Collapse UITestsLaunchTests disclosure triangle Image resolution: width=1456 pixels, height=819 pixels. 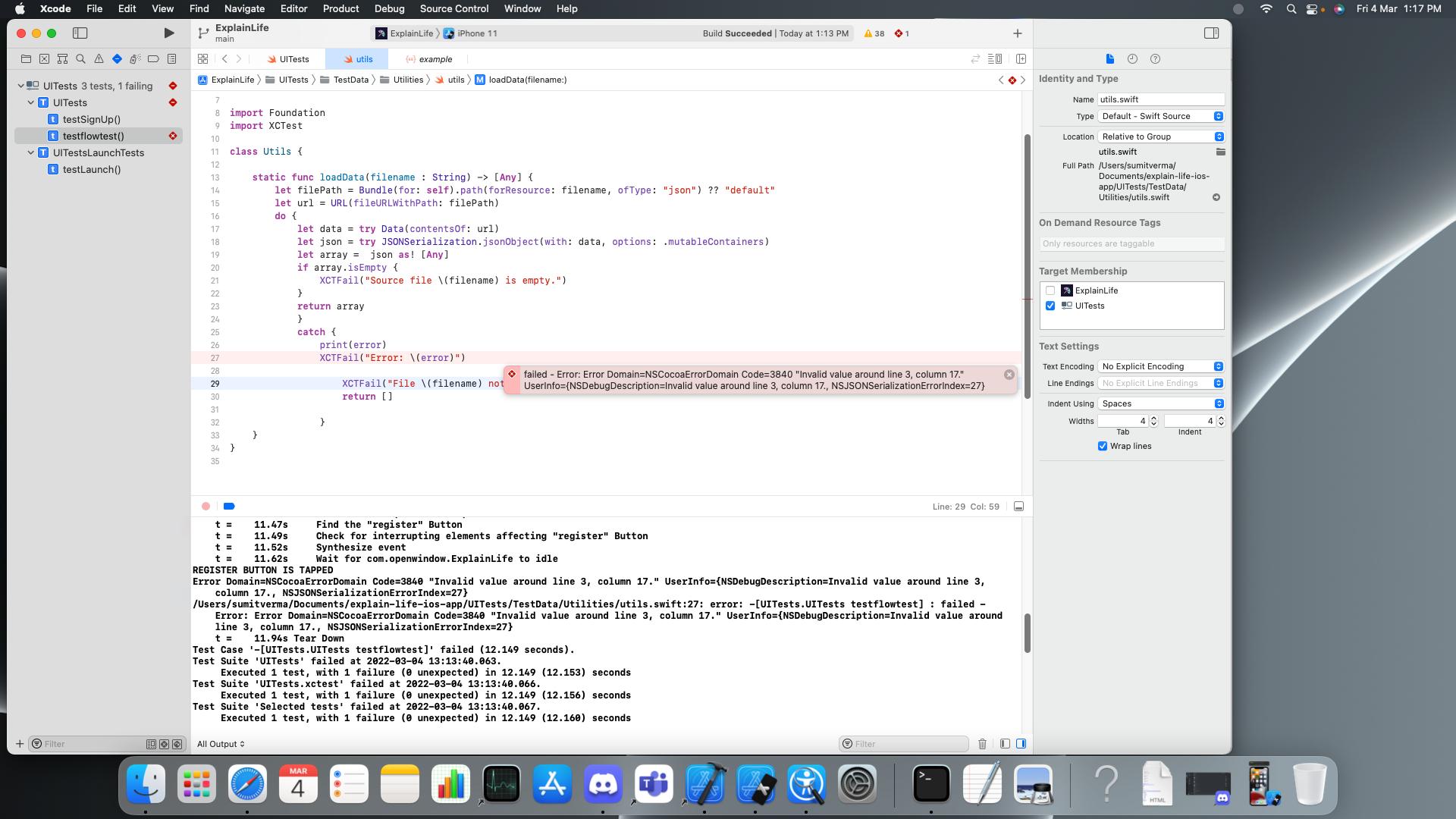click(x=30, y=152)
